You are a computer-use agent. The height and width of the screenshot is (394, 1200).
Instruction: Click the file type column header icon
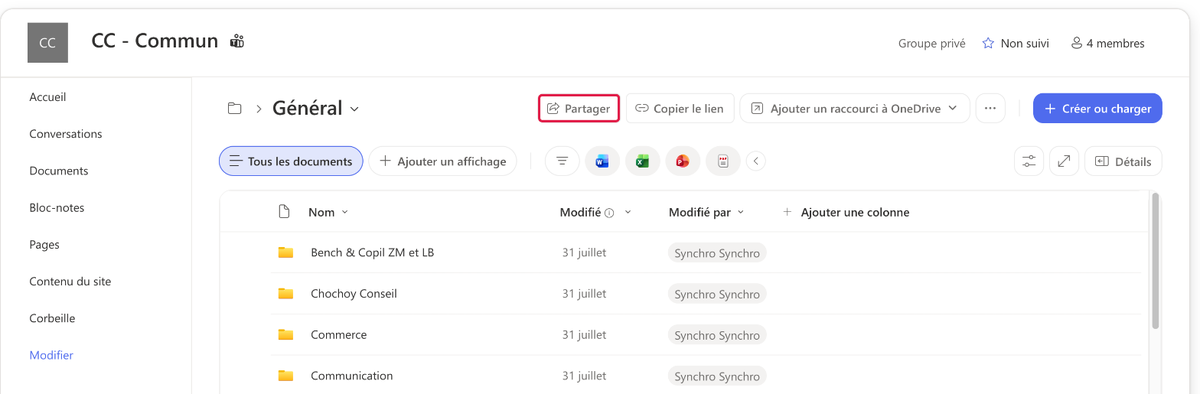[x=284, y=212]
